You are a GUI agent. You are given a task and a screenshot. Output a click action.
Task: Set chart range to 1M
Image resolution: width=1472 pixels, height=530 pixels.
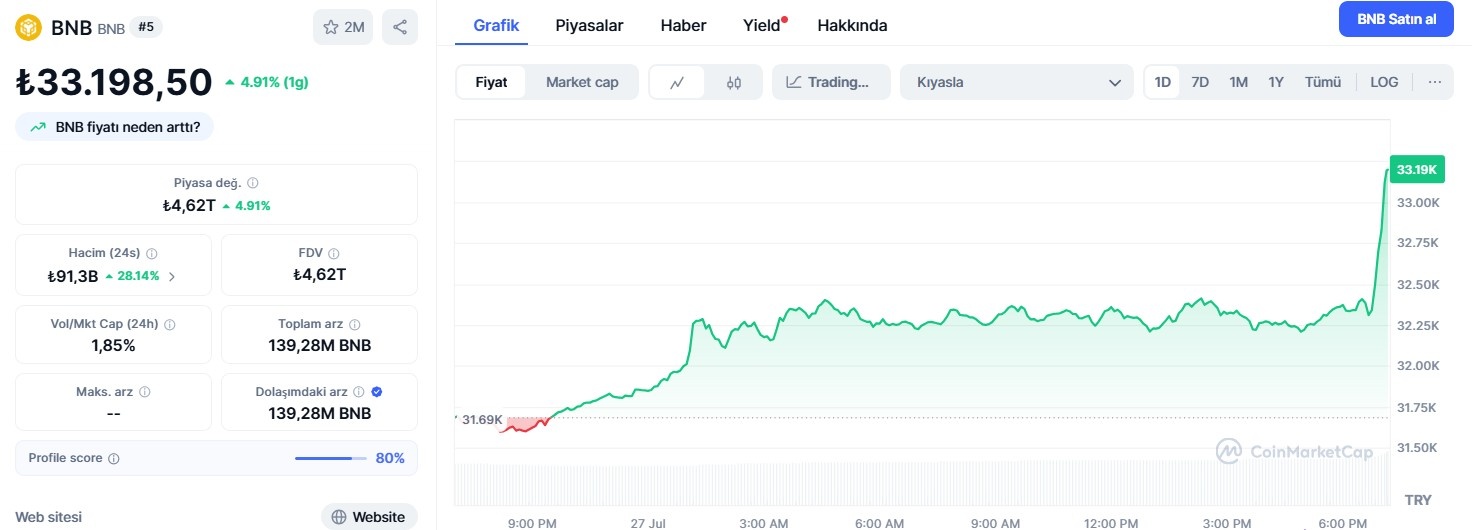(x=1239, y=82)
